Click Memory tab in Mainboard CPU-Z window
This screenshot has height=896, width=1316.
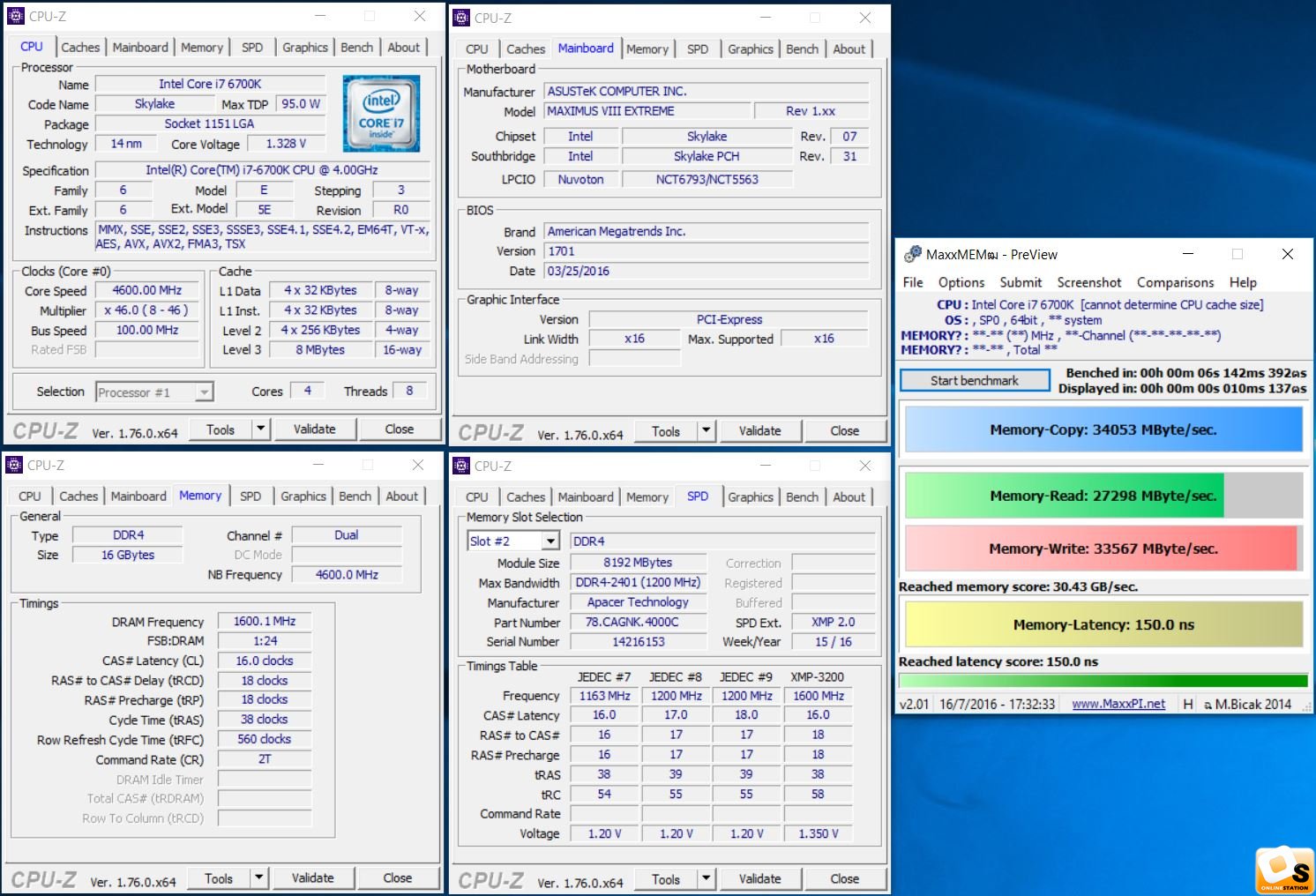click(x=647, y=49)
